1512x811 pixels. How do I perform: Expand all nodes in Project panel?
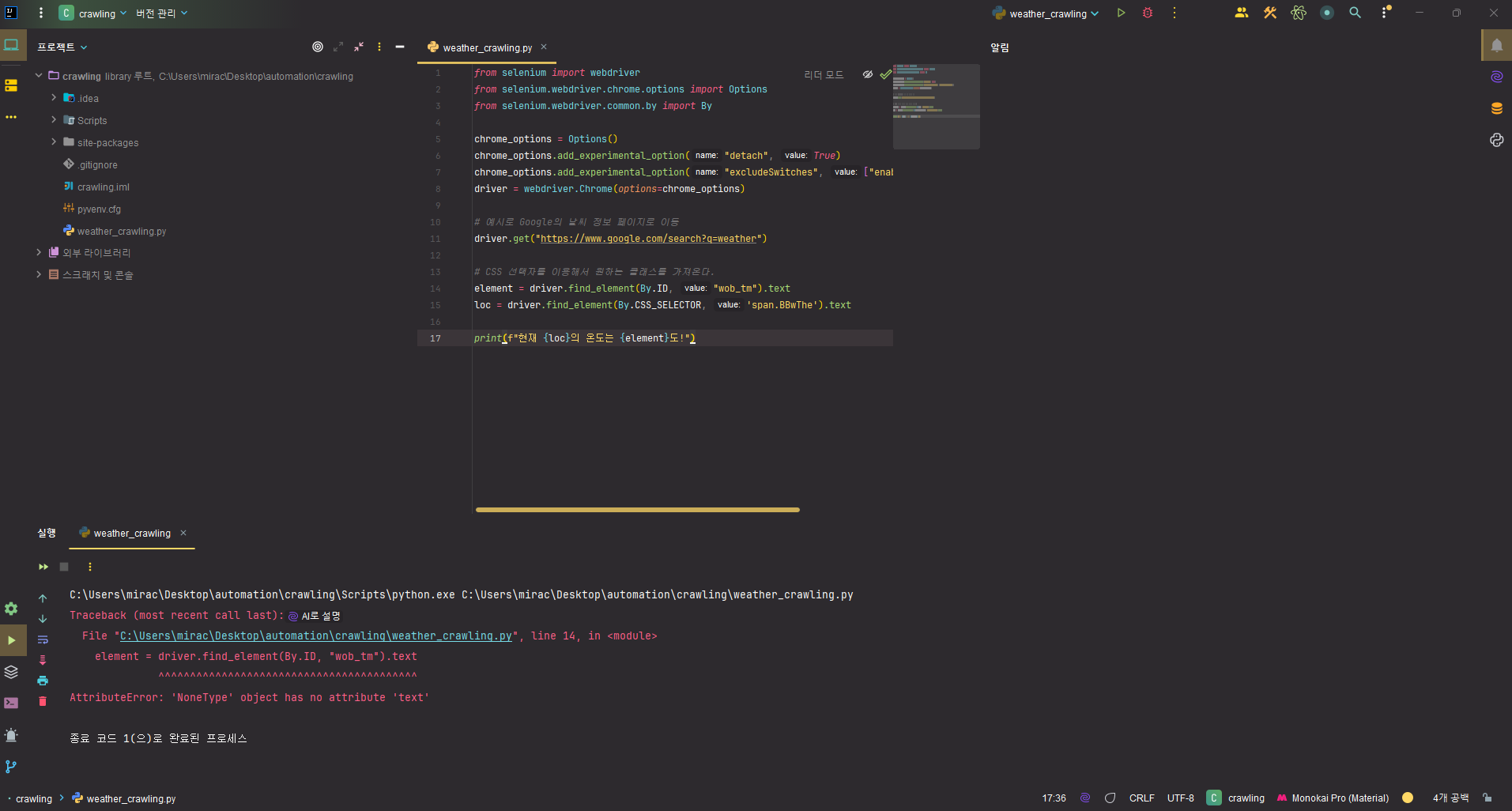(338, 47)
